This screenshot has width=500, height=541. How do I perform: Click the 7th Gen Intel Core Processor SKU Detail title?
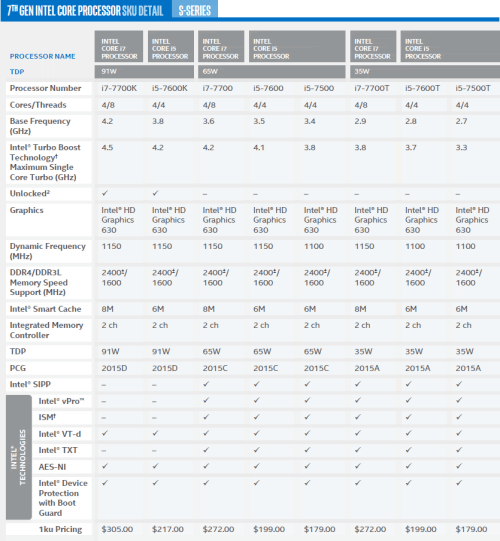85,10
